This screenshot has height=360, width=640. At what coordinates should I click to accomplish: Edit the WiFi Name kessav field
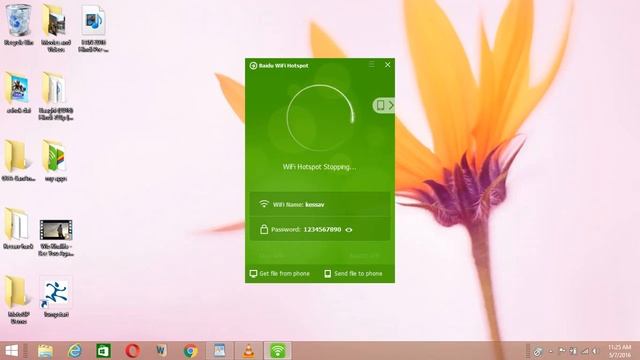tap(320, 204)
